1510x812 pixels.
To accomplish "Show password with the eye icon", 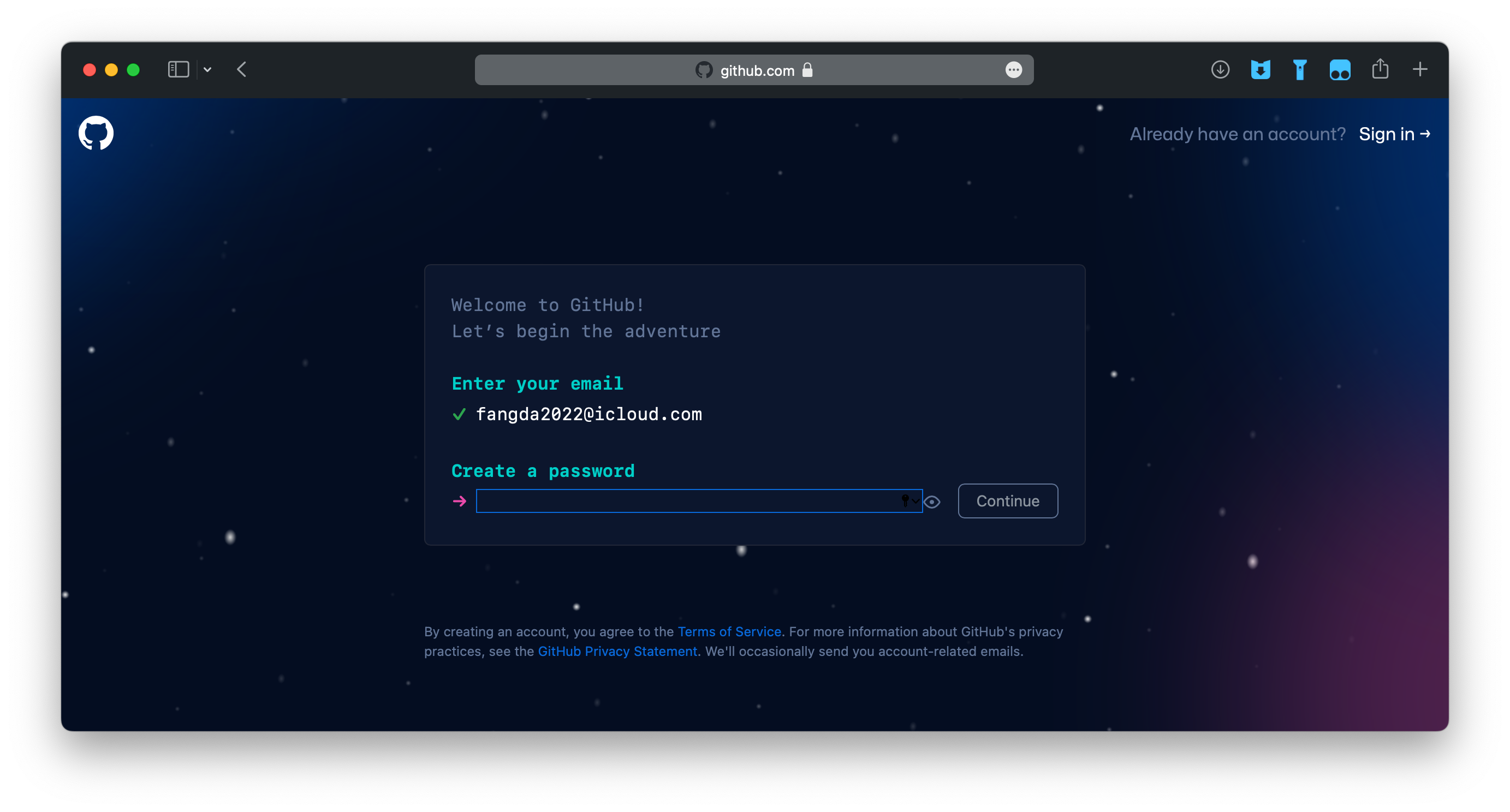I will tap(932, 502).
